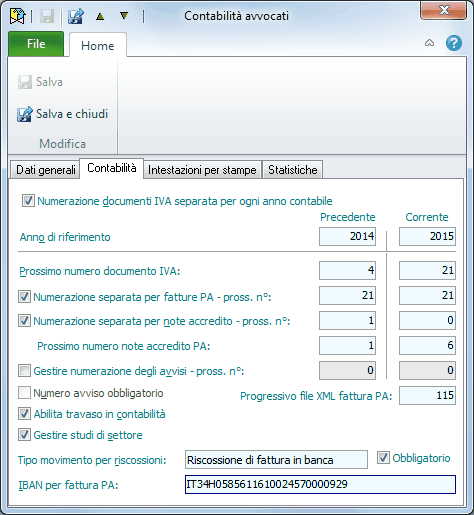474x515 pixels.
Task: Go to previous record with up arrow
Action: (100, 16)
